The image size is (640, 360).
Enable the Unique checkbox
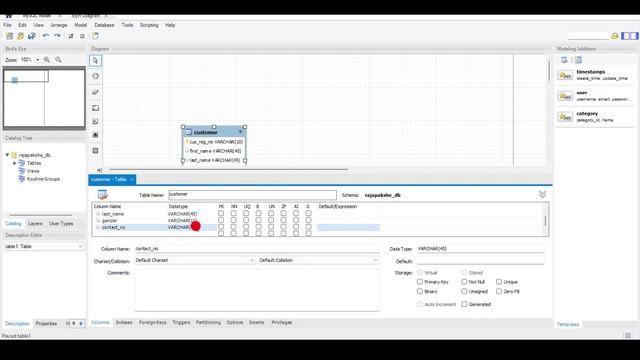coord(499,282)
